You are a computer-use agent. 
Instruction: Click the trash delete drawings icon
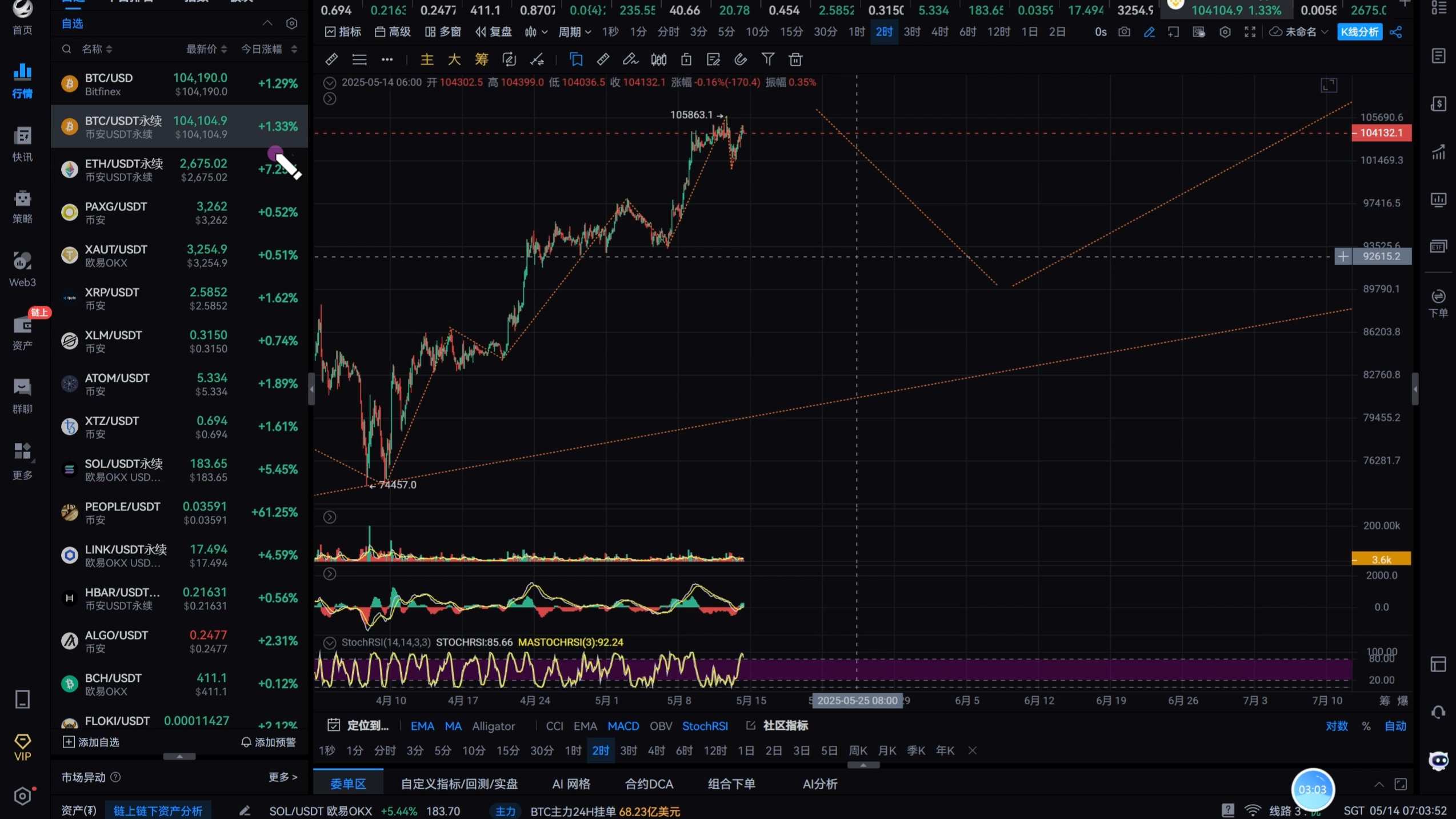tap(795, 59)
